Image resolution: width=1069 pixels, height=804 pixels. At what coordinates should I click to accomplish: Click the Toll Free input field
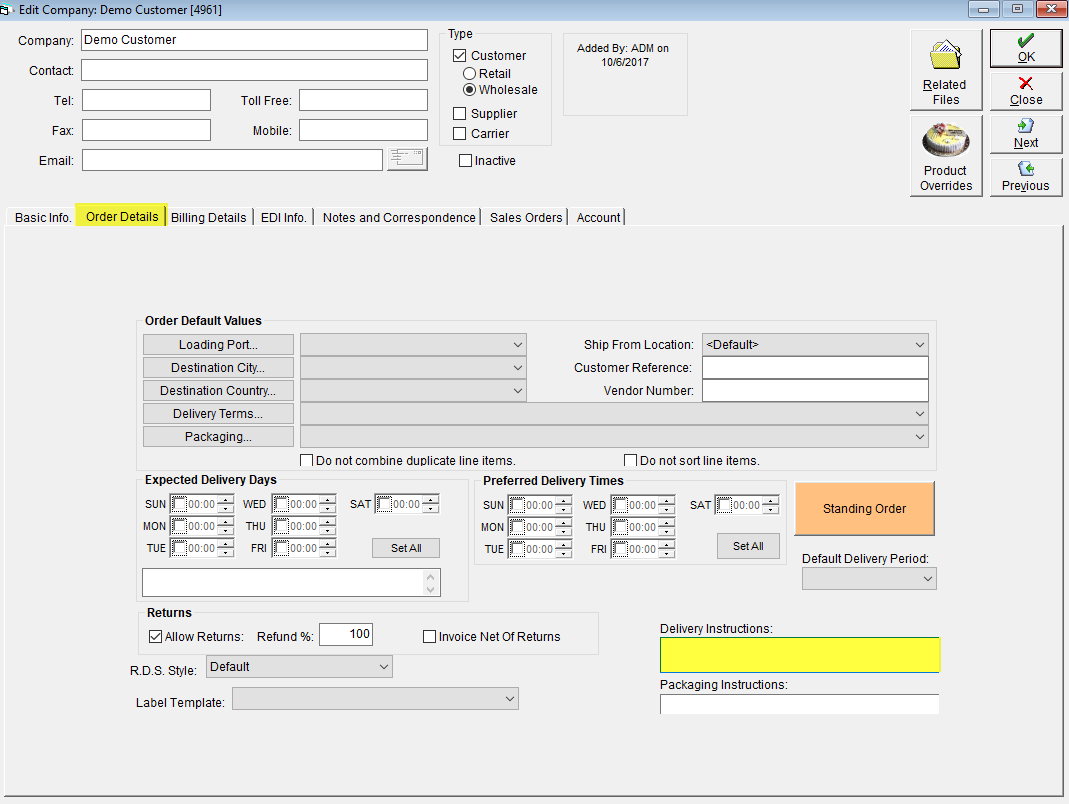[x=363, y=100]
